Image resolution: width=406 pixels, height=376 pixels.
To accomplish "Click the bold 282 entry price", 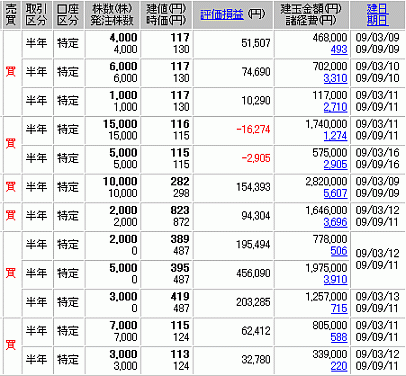I will click(x=180, y=181).
